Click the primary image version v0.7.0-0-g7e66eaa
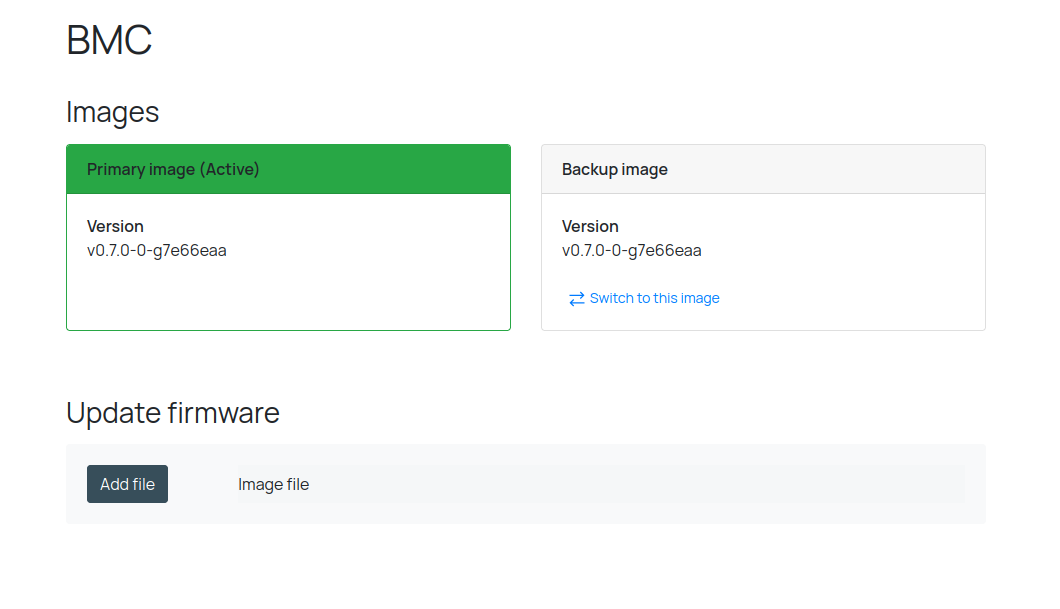 click(157, 251)
